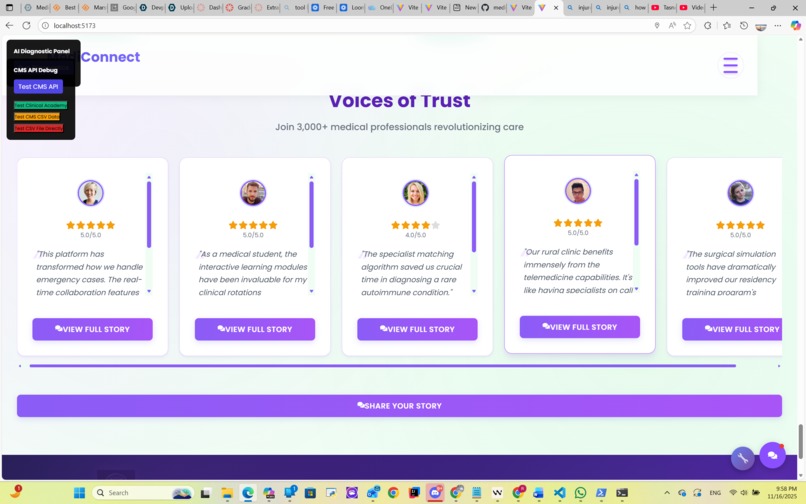This screenshot has height=504, width=806.
Task: Click orange Test CMS CSV Data button
Action: point(36,117)
